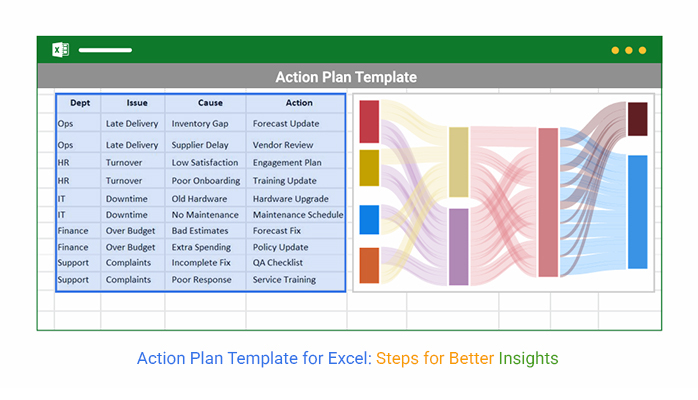
Task: Select the QA Checklist cell
Action: point(296,263)
